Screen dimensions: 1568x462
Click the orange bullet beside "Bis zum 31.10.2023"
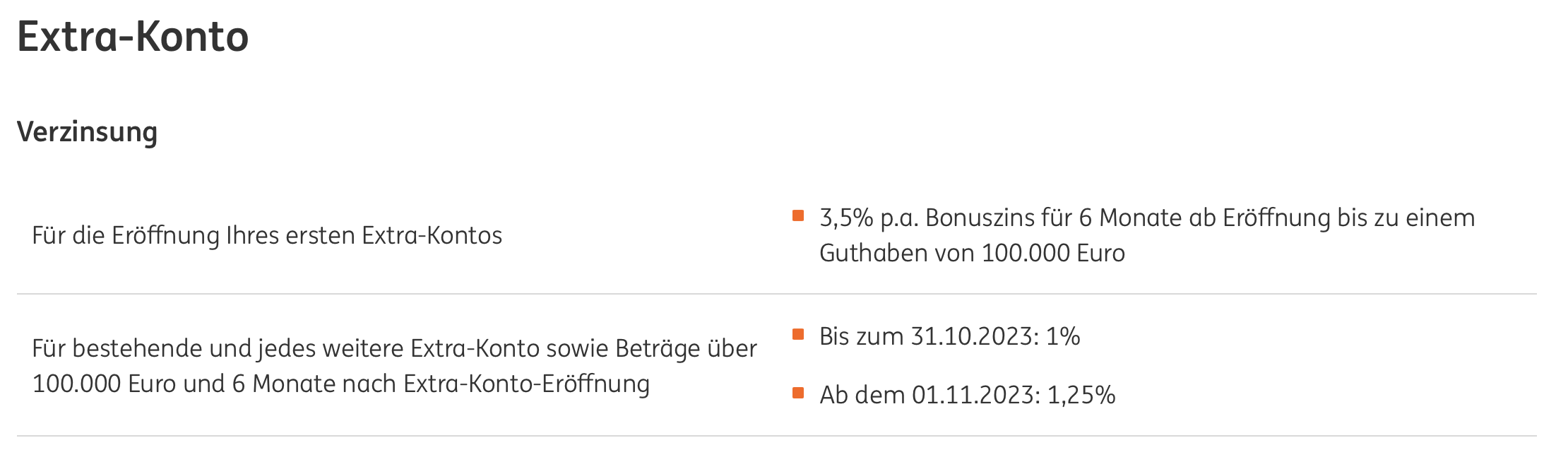click(798, 334)
